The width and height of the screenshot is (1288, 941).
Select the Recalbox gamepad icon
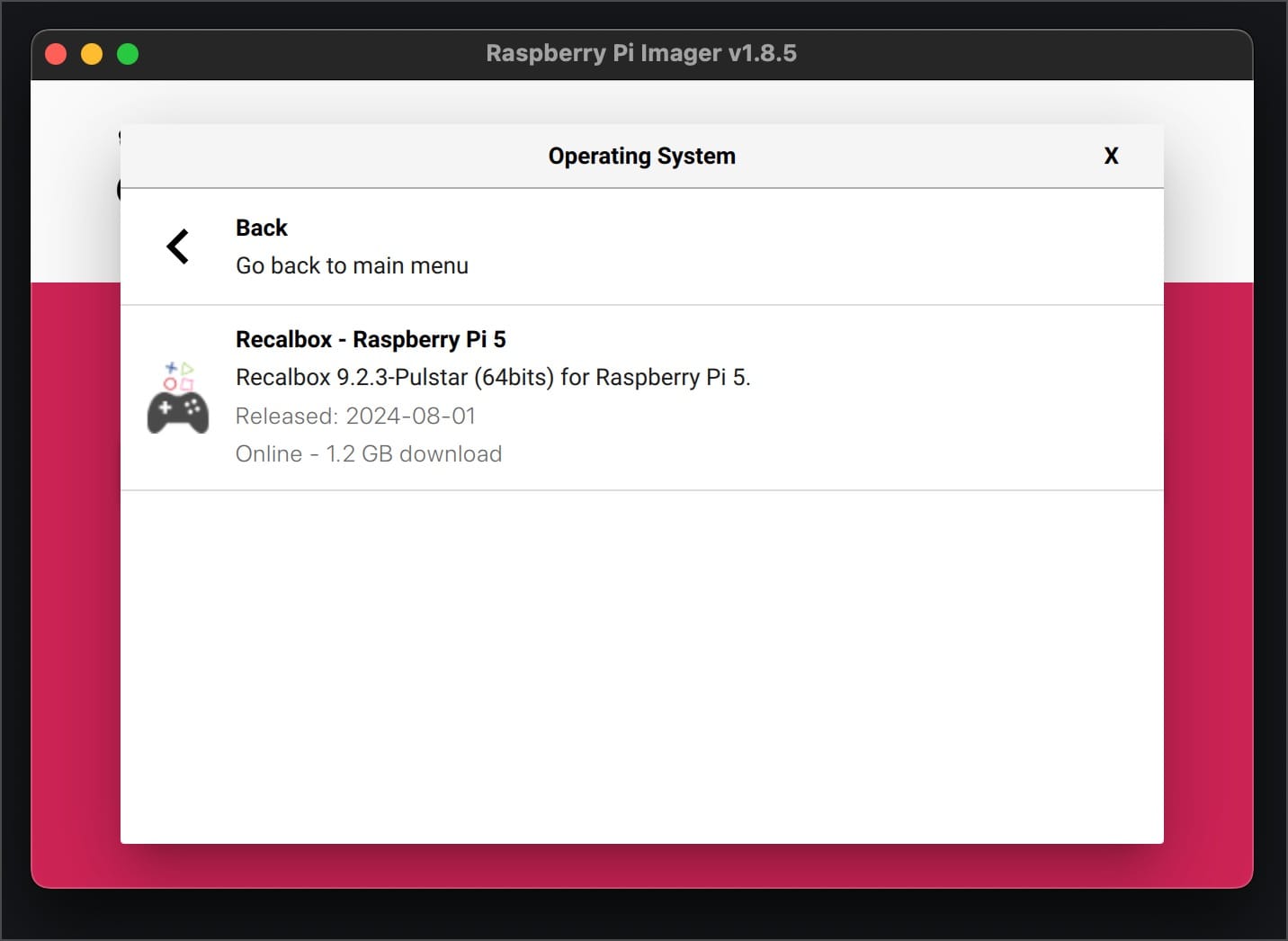pos(178,398)
